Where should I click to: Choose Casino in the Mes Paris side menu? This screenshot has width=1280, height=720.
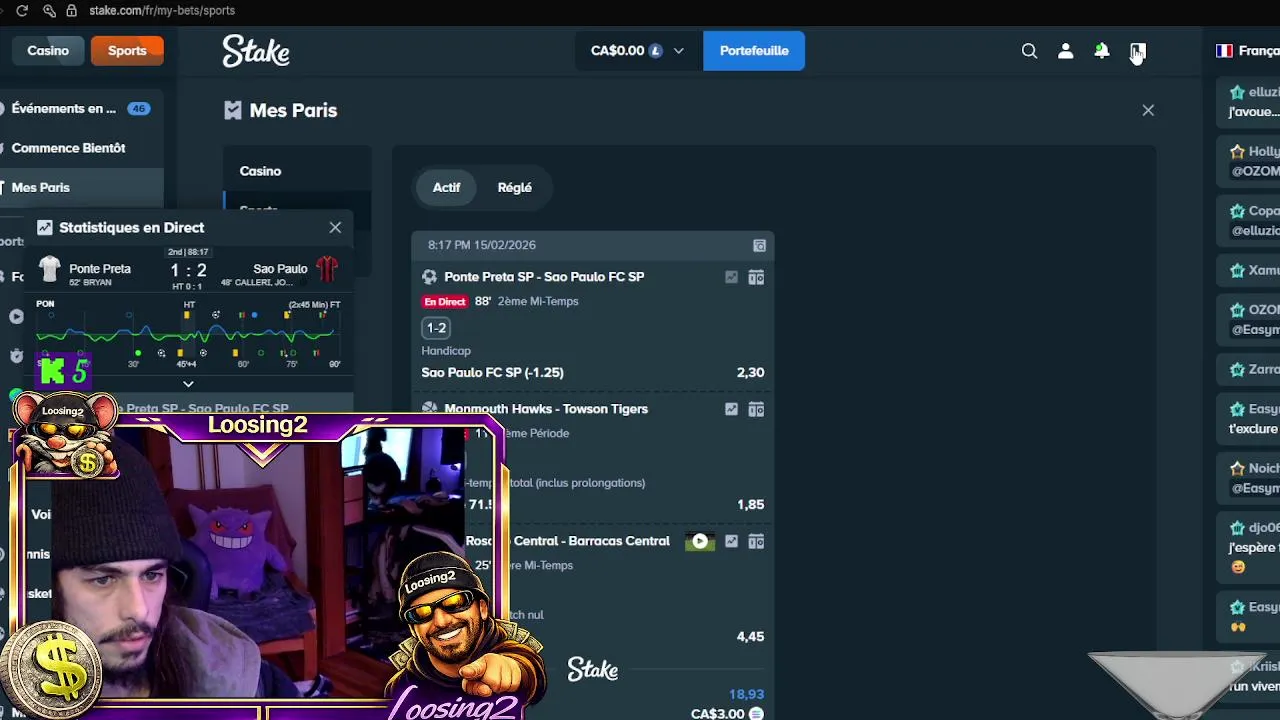click(260, 171)
